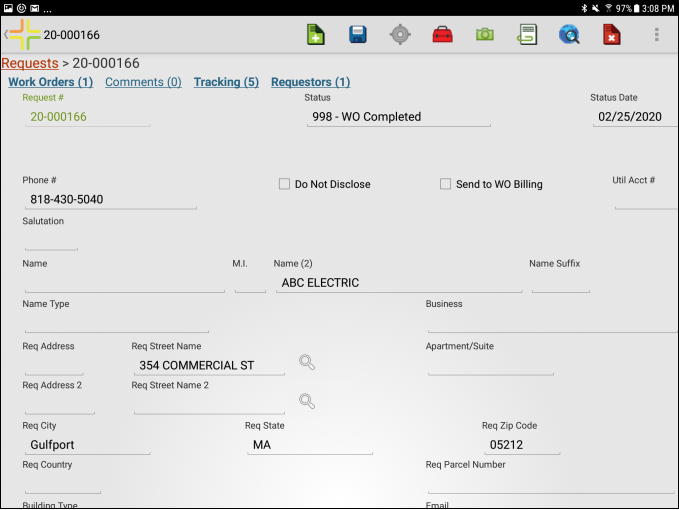The height and width of the screenshot is (510, 679).
Task: Edit Req Zip Code field 05212
Action: (x=522, y=445)
